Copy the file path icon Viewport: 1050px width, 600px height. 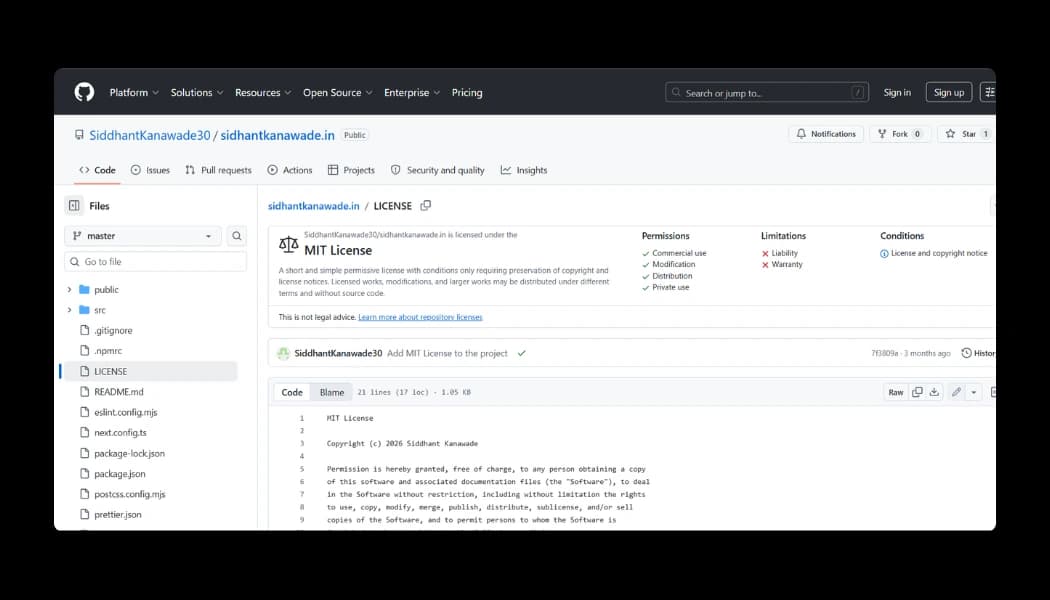click(425, 206)
